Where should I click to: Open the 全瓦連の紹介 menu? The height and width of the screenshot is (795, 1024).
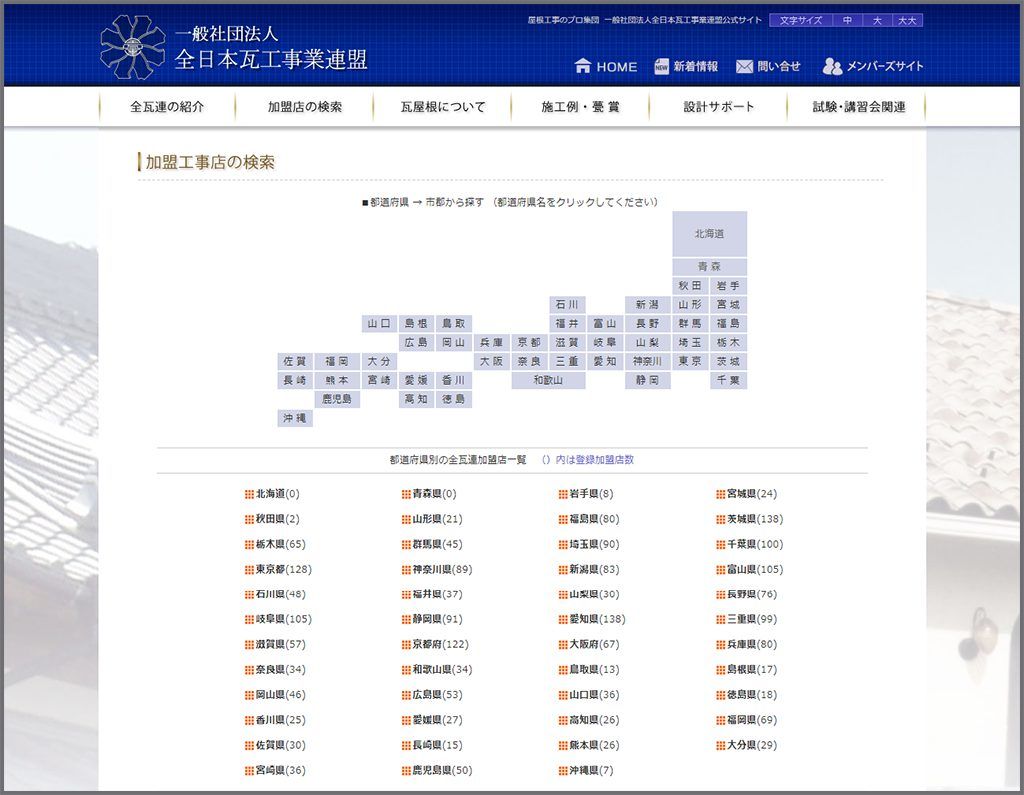click(x=167, y=106)
